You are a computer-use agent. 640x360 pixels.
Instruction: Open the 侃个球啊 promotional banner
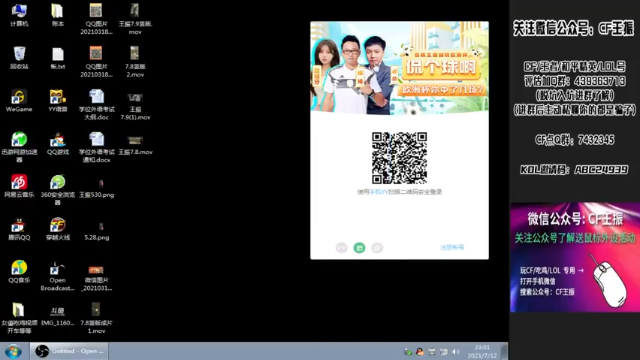[399, 67]
